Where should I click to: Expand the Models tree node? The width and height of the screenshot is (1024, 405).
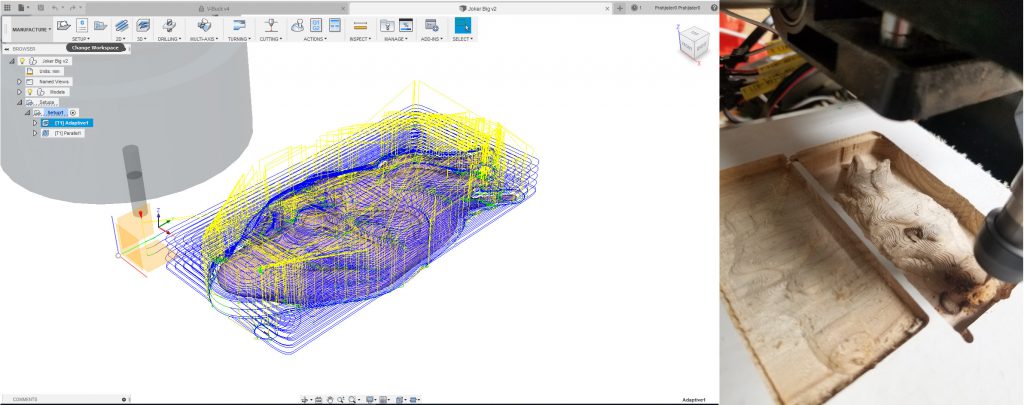(x=20, y=92)
